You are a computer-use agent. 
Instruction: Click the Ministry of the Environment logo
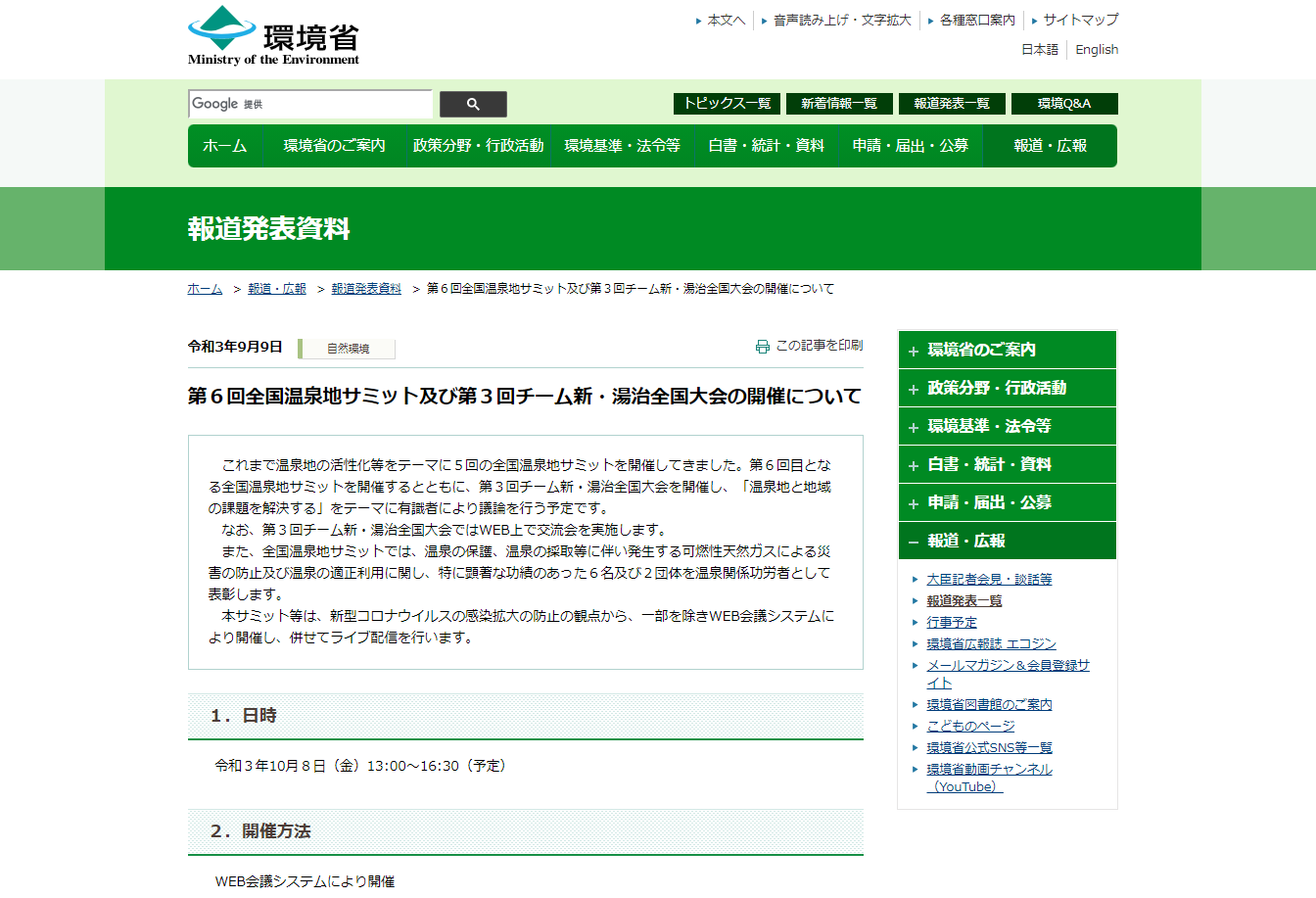tap(273, 36)
